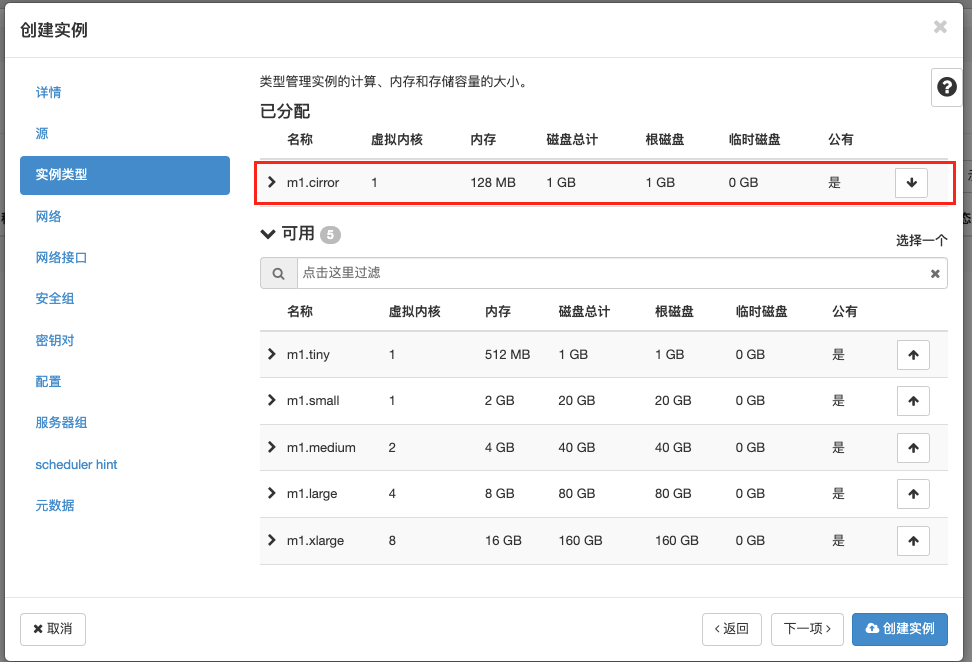Screen dimensions: 972x662
Task: Click the 虚拟内核 header in available table
Action: 415,311
